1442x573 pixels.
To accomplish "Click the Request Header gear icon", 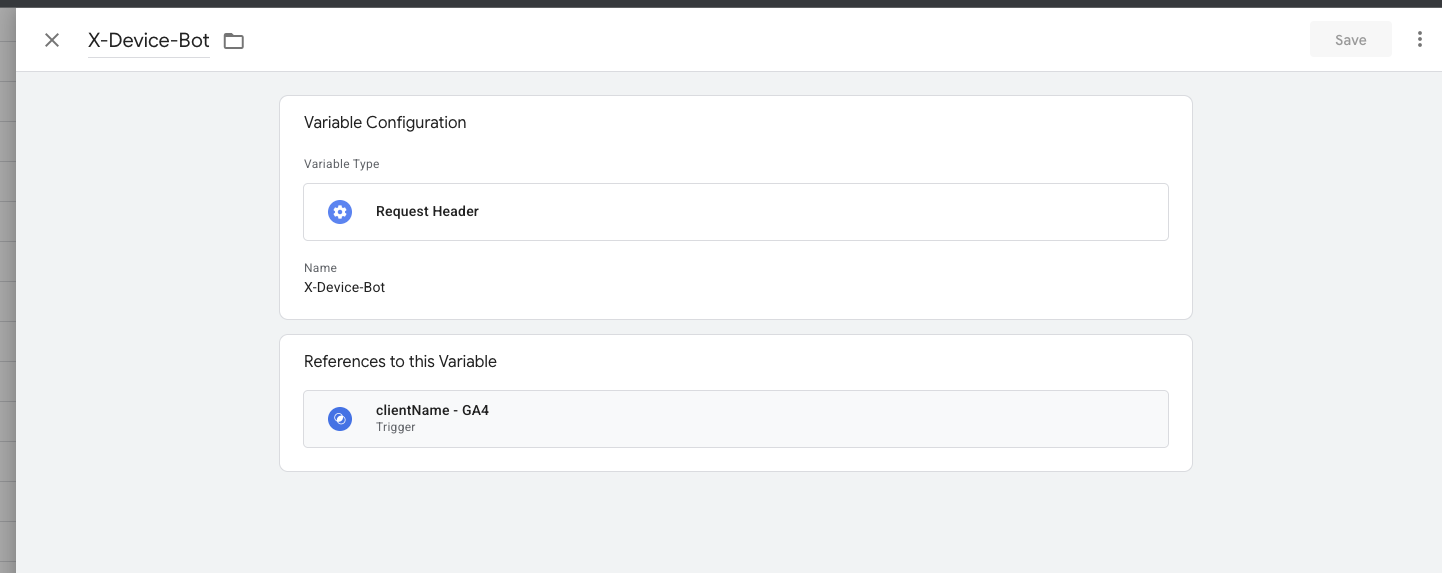I will pos(340,212).
